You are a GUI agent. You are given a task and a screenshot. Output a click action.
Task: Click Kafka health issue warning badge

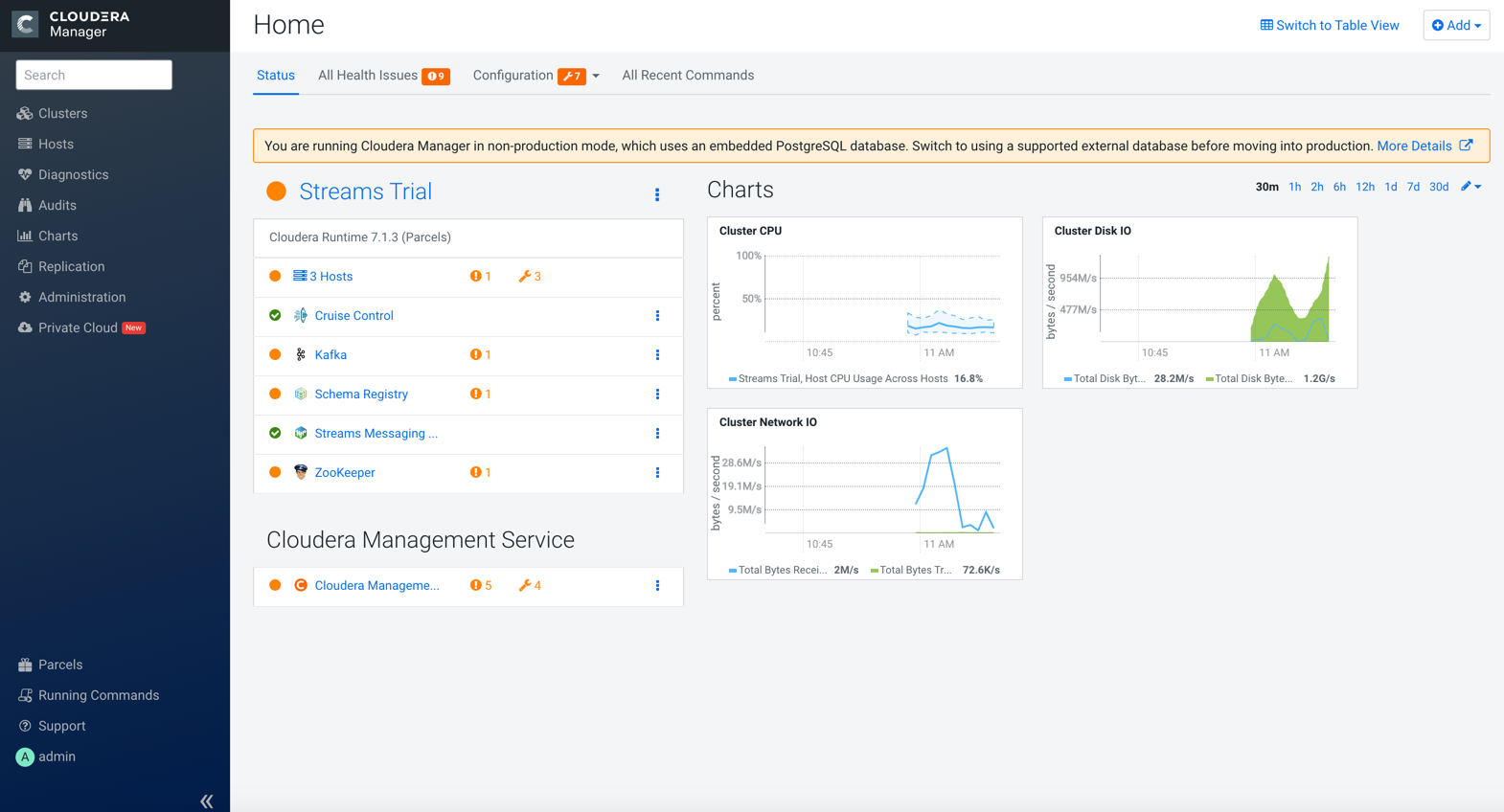[x=481, y=355]
